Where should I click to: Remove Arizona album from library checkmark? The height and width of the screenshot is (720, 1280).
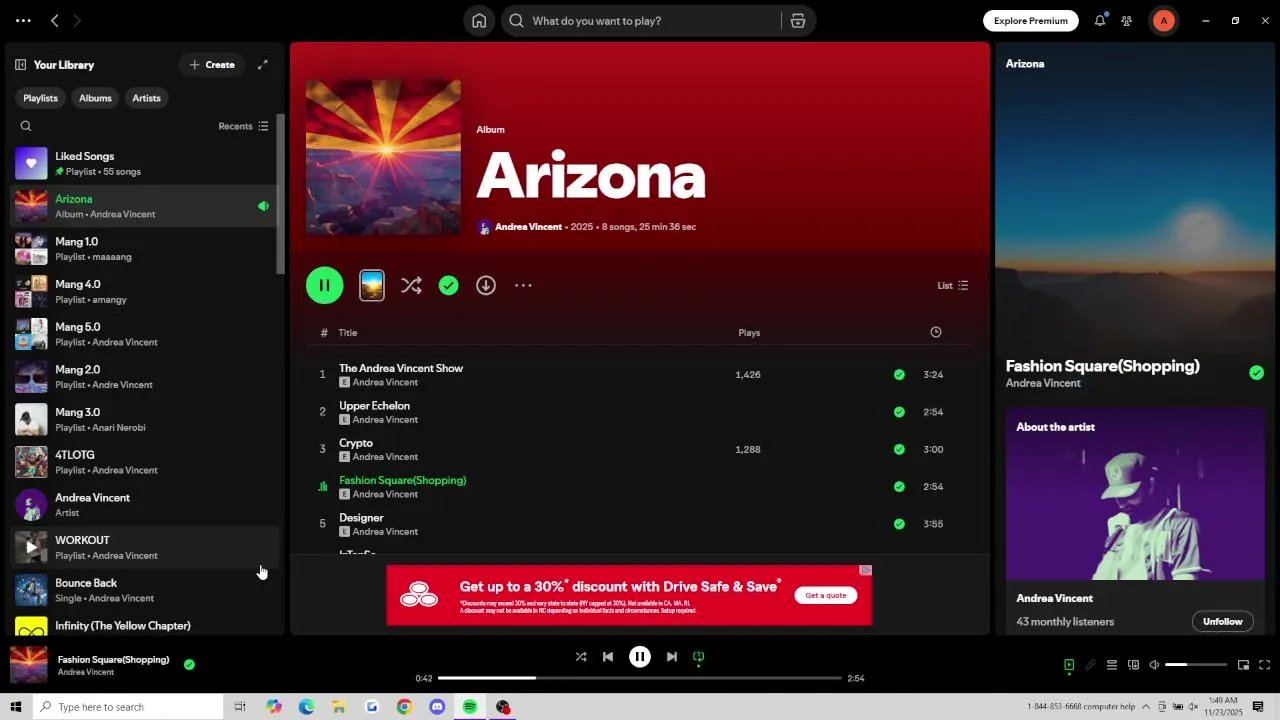coord(449,286)
